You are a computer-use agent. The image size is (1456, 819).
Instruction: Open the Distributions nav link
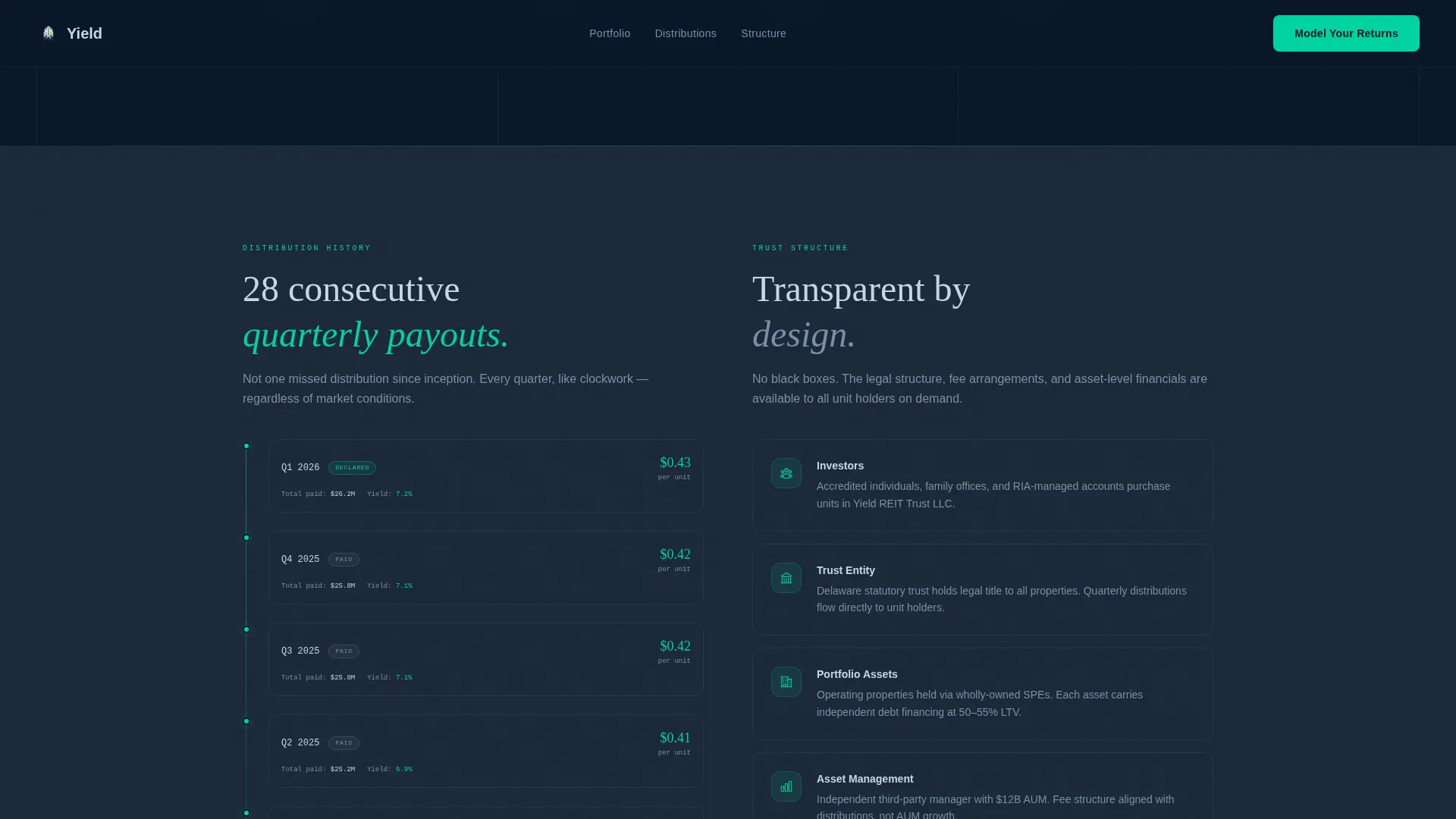[x=686, y=33]
